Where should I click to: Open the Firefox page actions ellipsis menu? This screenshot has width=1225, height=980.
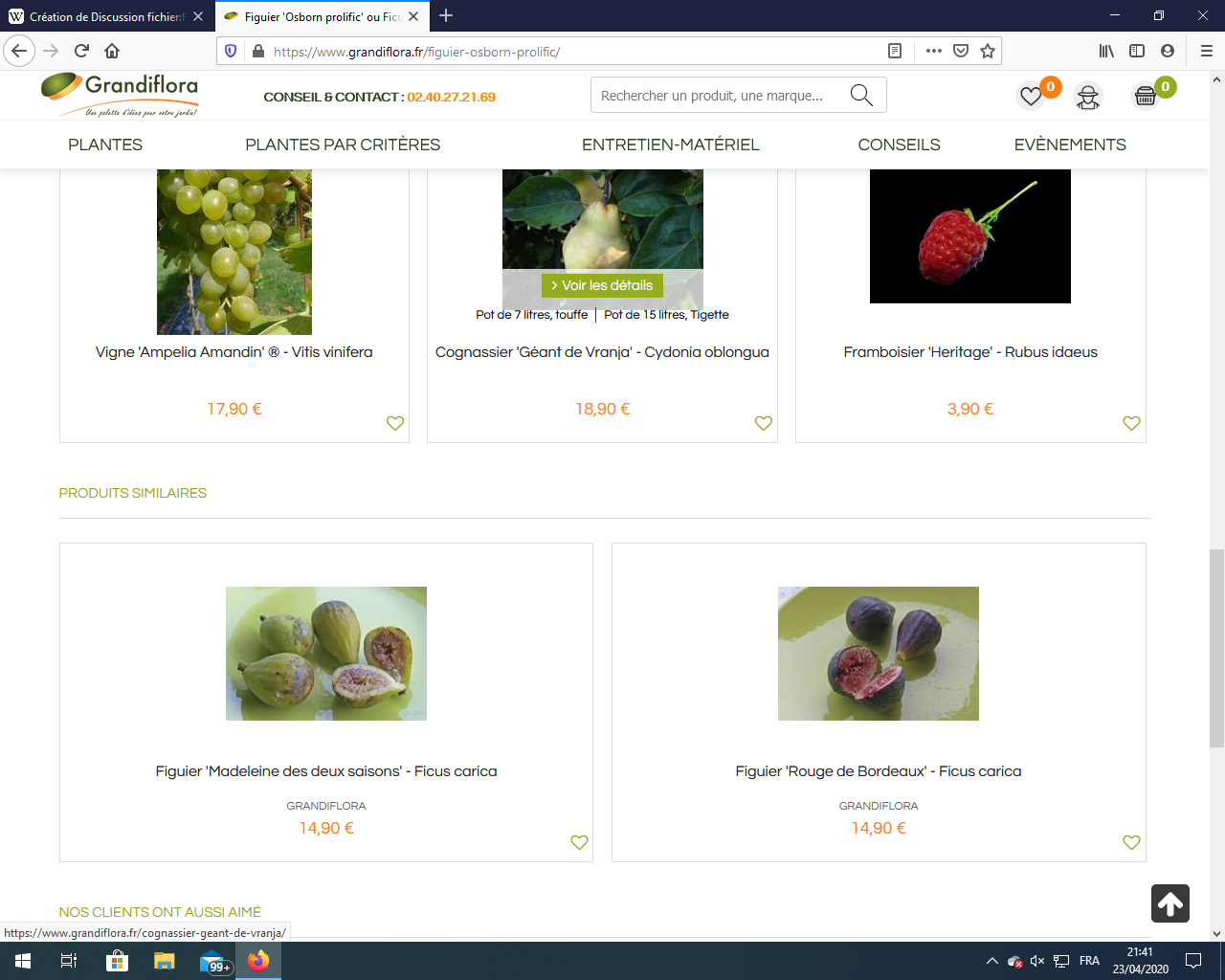click(934, 52)
